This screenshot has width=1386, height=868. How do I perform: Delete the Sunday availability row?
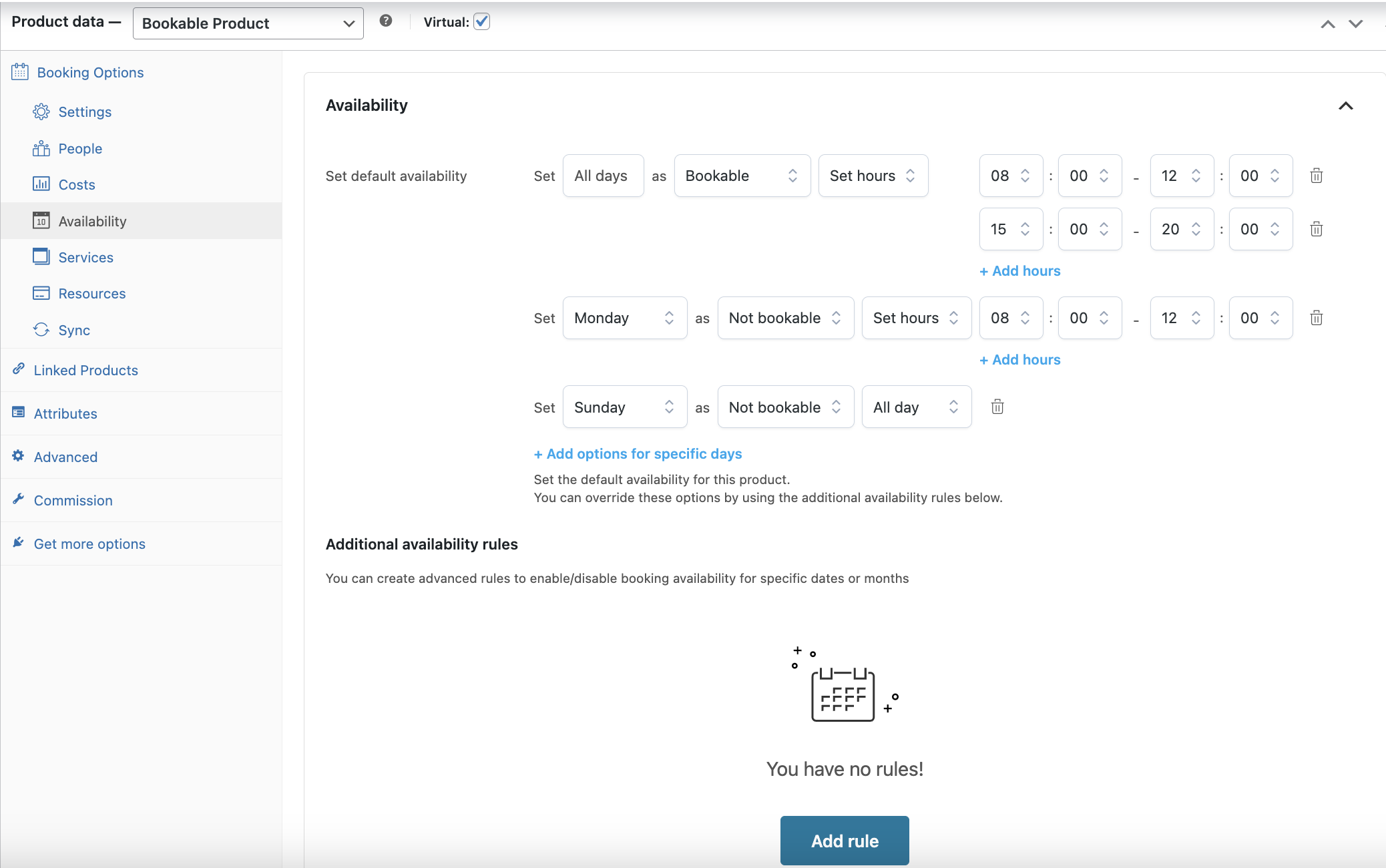[997, 407]
